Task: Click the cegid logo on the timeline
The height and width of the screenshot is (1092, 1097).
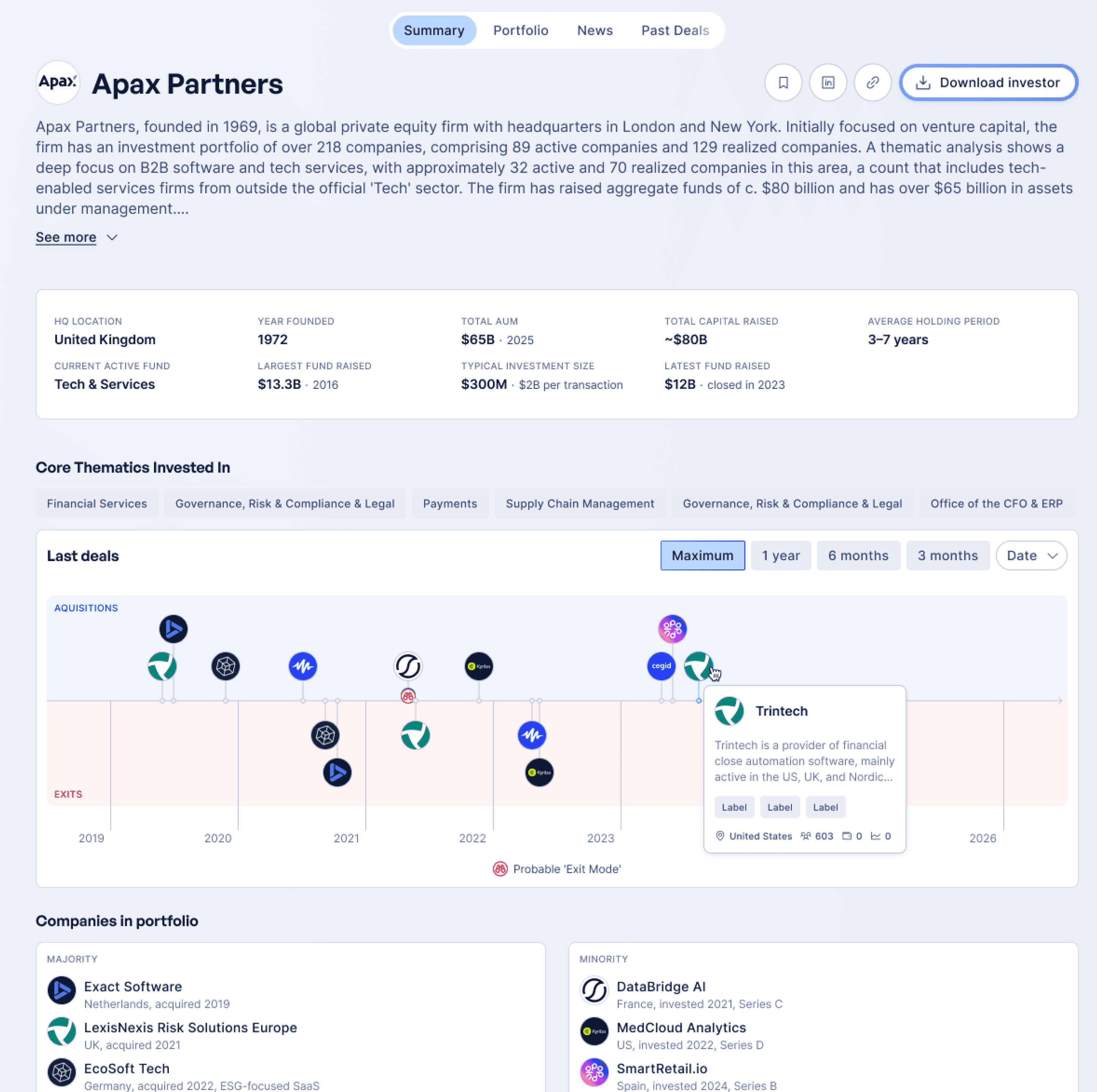Action: click(661, 666)
